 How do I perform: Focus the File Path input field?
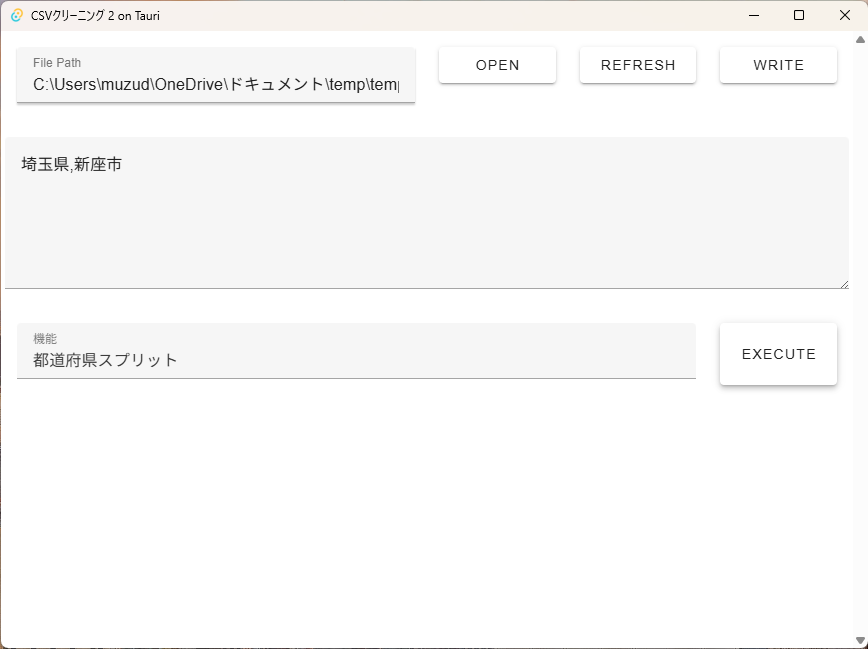point(216,75)
